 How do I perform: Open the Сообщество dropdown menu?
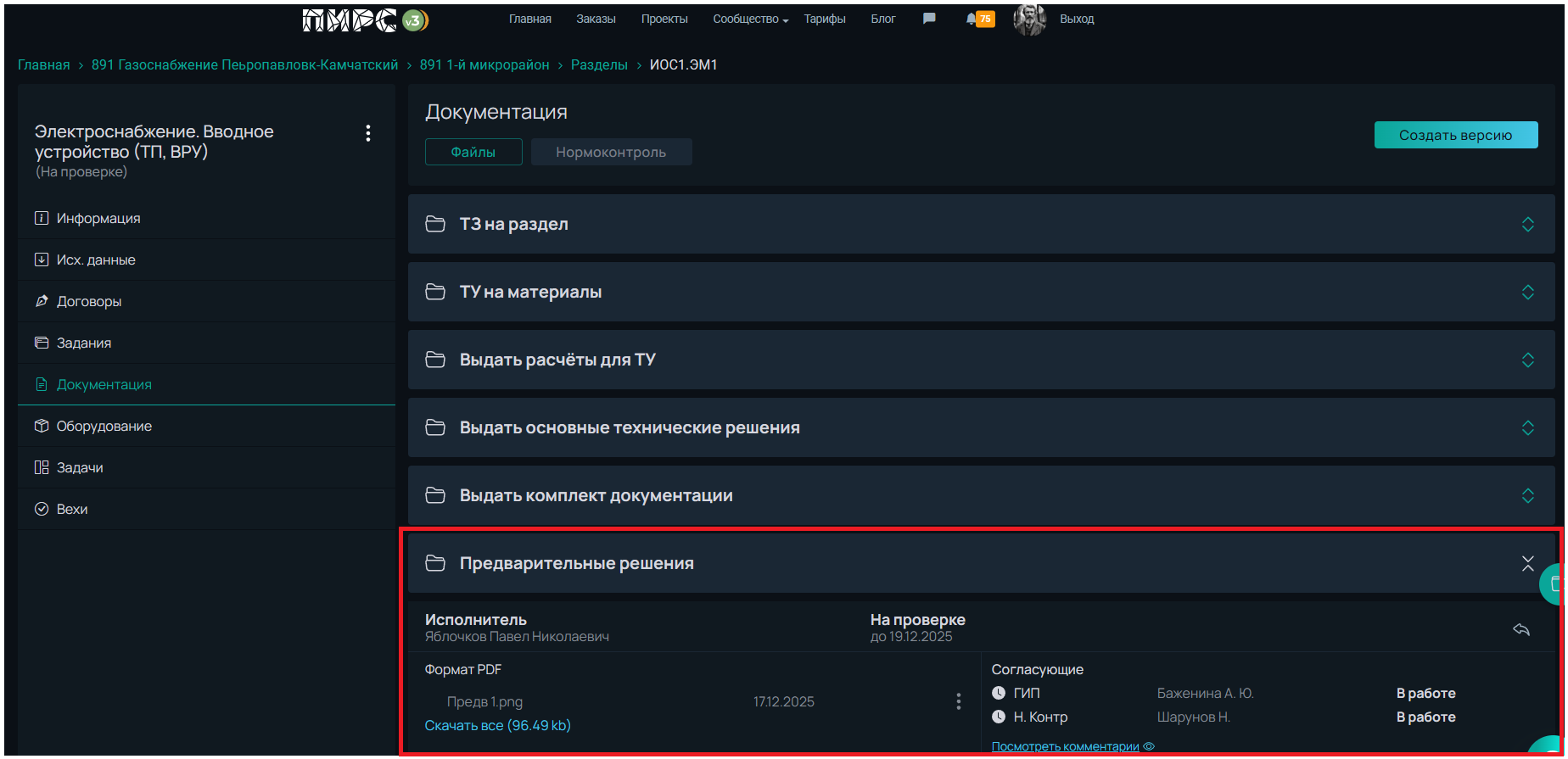pyautogui.click(x=750, y=19)
